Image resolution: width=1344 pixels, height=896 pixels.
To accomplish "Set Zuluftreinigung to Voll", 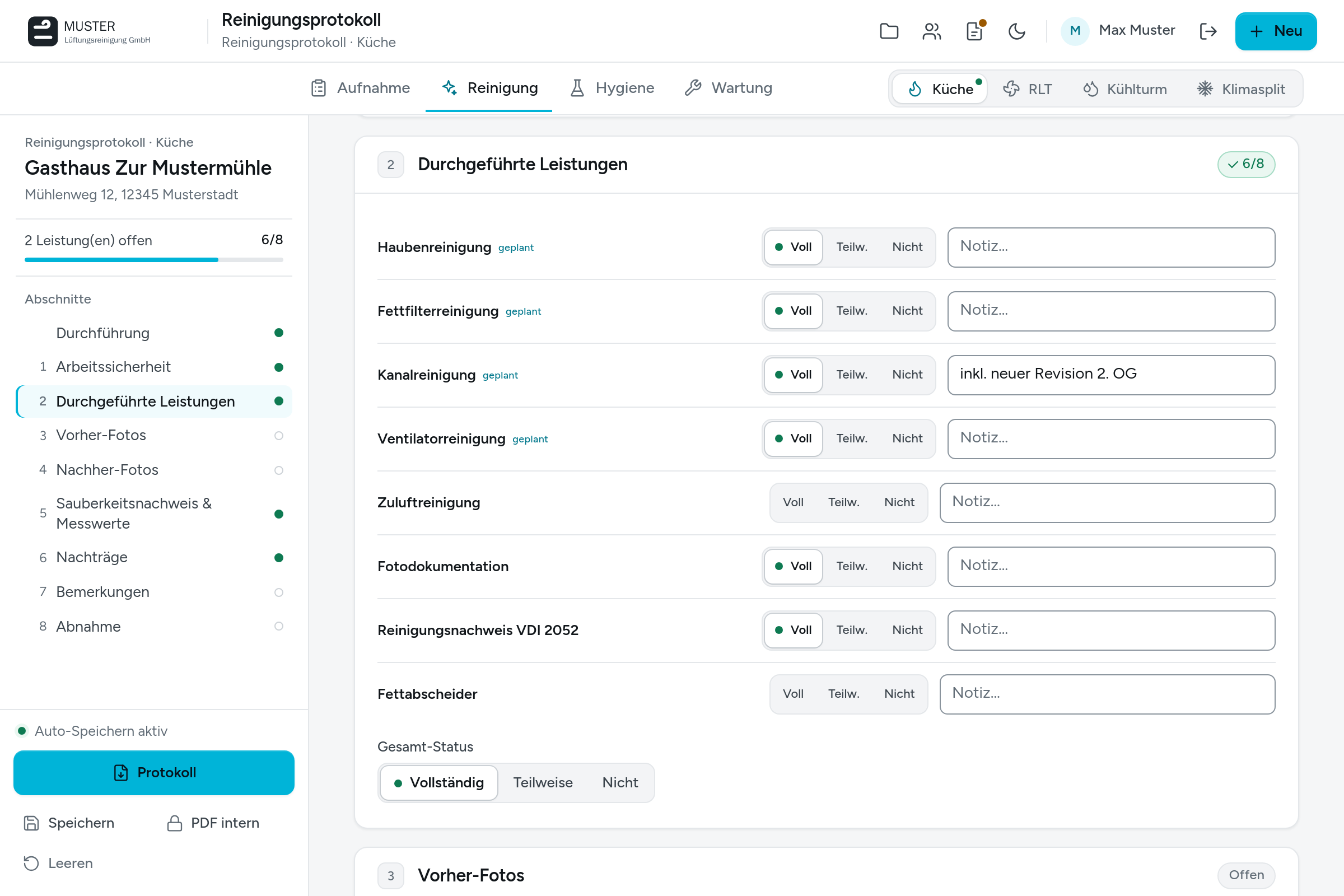I will (792, 502).
